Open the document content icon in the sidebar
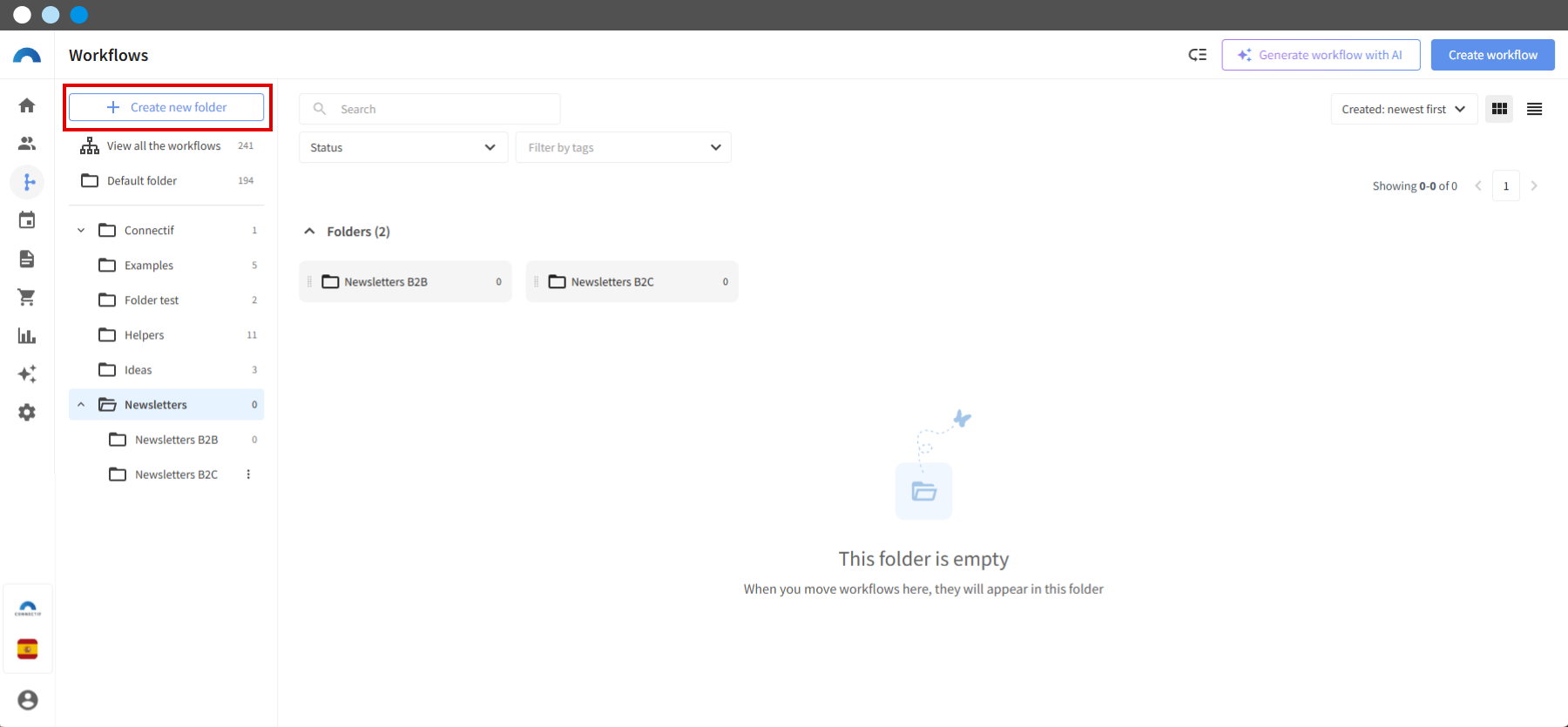This screenshot has height=727, width=1568. [x=27, y=259]
